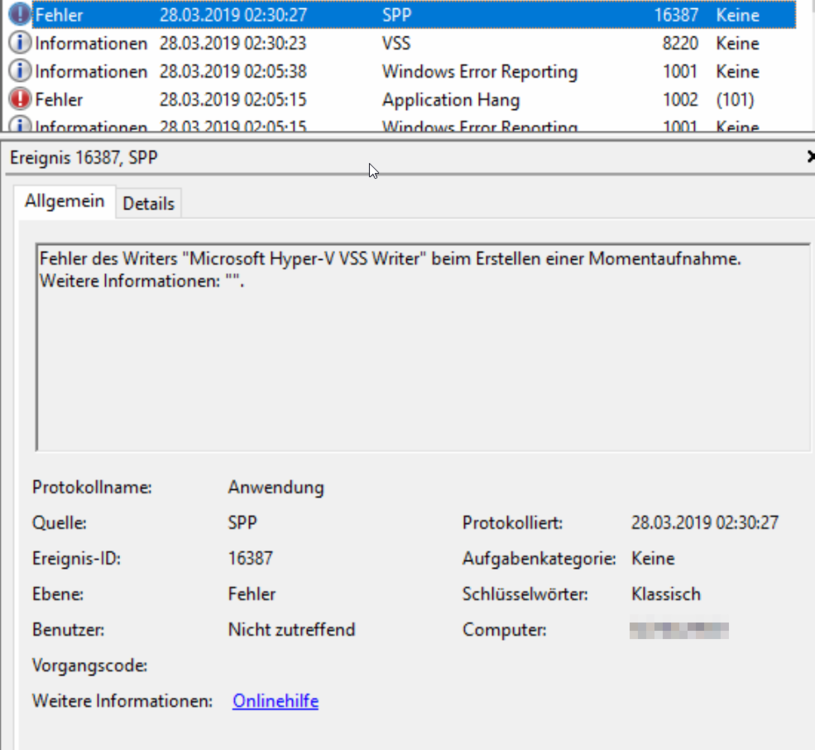Click the Ereignis-ID value 16387 in the details
Screen dimensions: 815x750
[250, 558]
